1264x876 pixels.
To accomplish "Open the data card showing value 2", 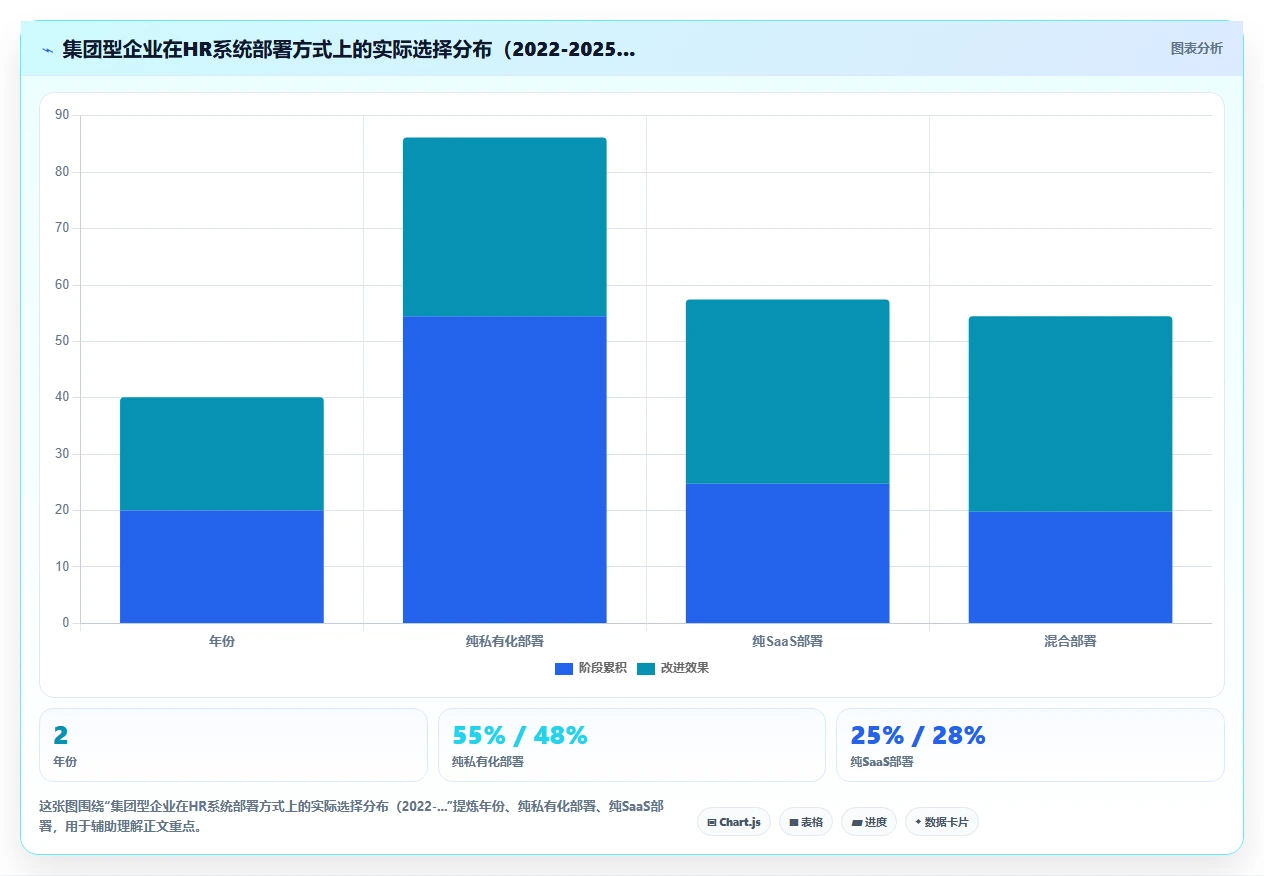I will tap(233, 745).
